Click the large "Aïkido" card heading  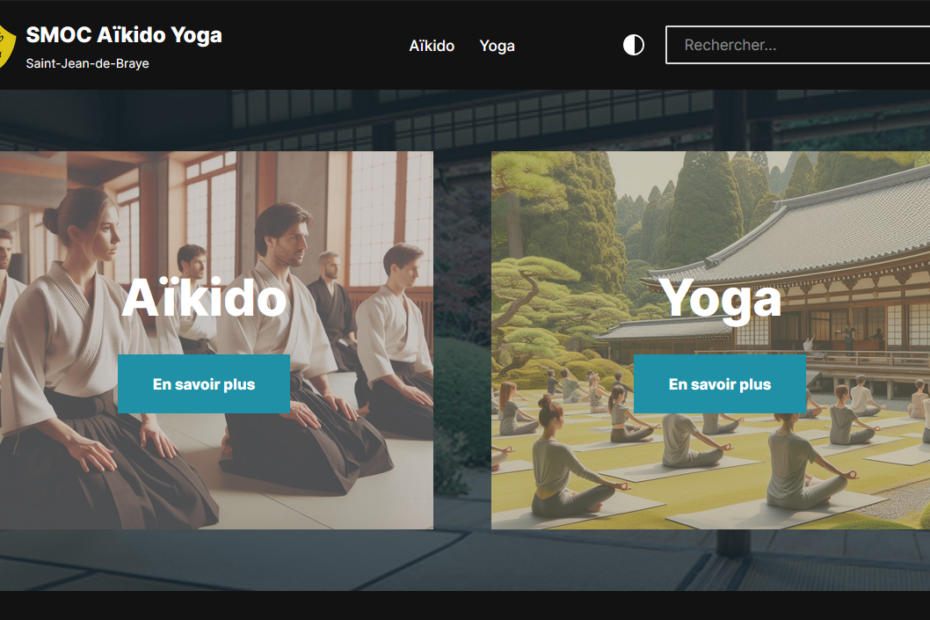(205, 297)
